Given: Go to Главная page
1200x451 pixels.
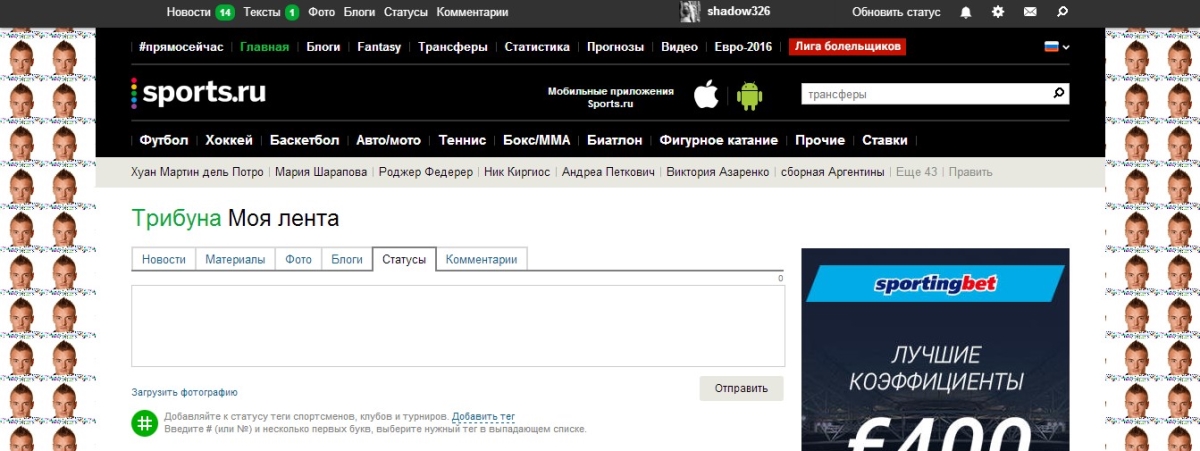Looking at the screenshot, I should [x=265, y=47].
